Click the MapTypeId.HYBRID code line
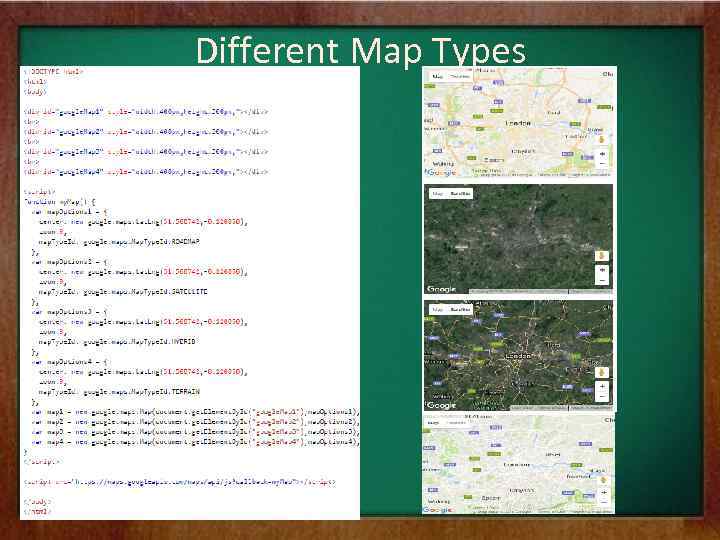Image resolution: width=720 pixels, height=540 pixels. pos(117,342)
